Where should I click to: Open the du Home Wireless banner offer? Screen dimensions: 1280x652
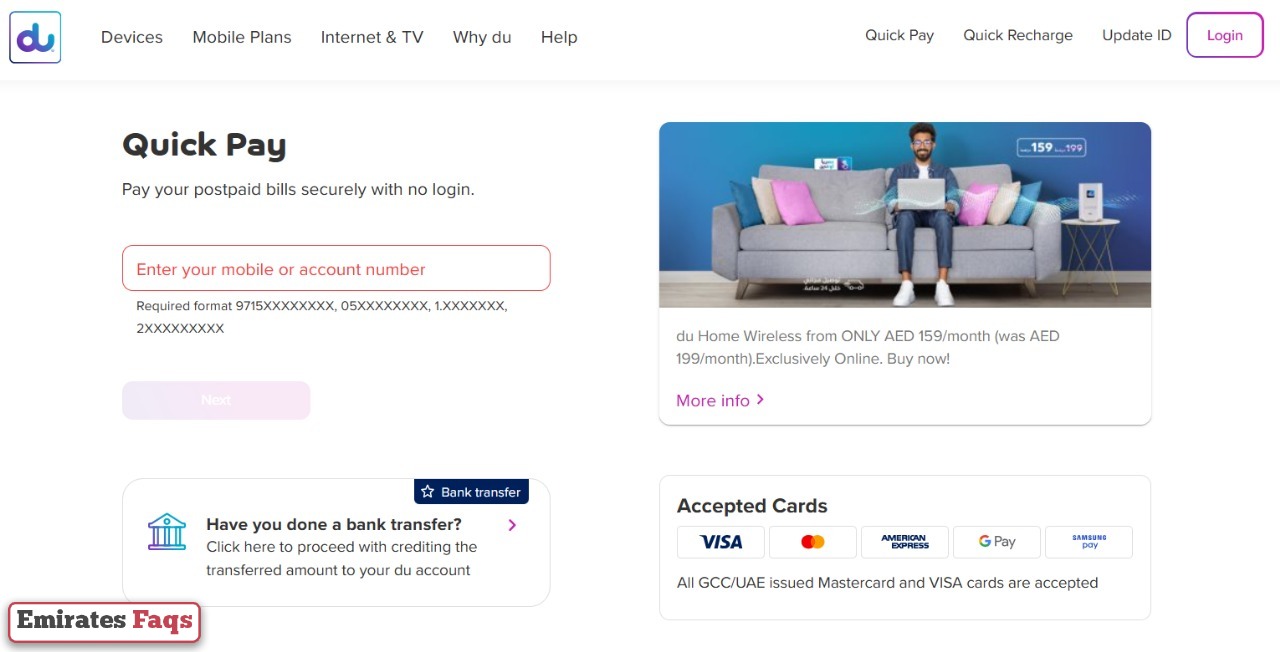(x=905, y=214)
